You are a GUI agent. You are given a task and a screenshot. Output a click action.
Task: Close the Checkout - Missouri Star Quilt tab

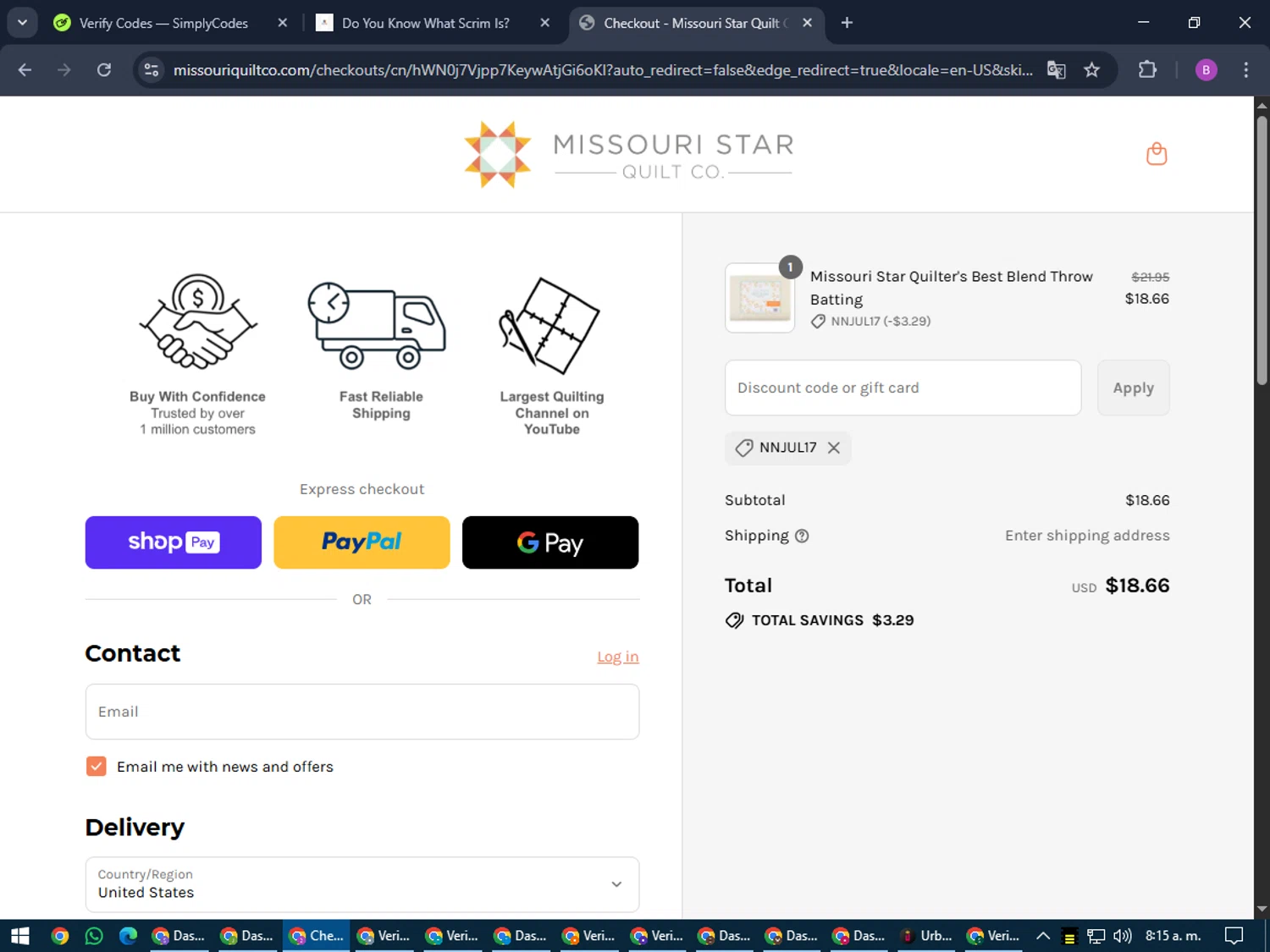808,23
